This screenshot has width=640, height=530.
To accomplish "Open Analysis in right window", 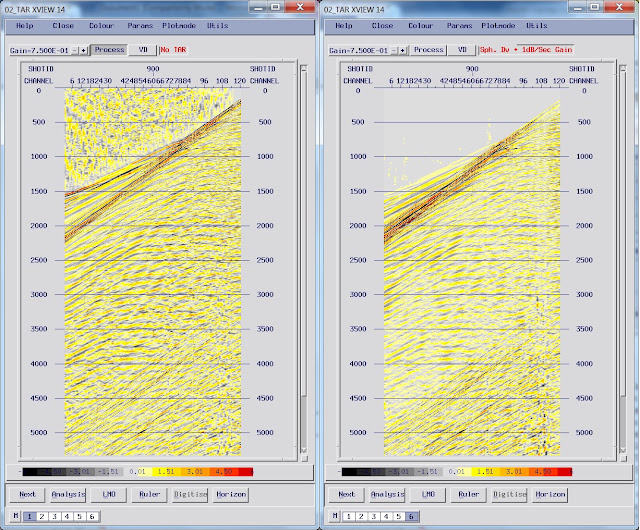I will [387, 494].
